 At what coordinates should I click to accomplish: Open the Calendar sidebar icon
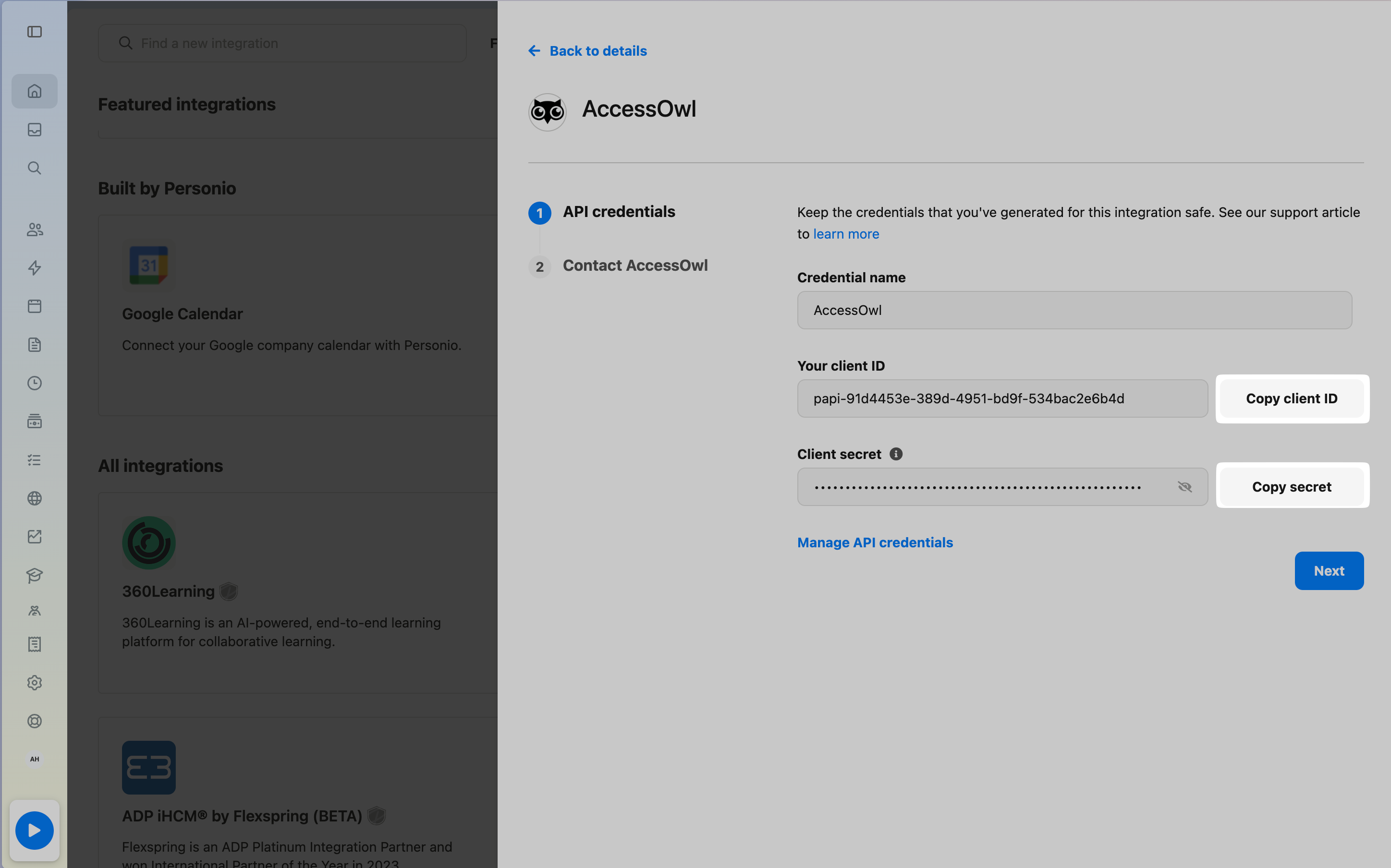[35, 306]
